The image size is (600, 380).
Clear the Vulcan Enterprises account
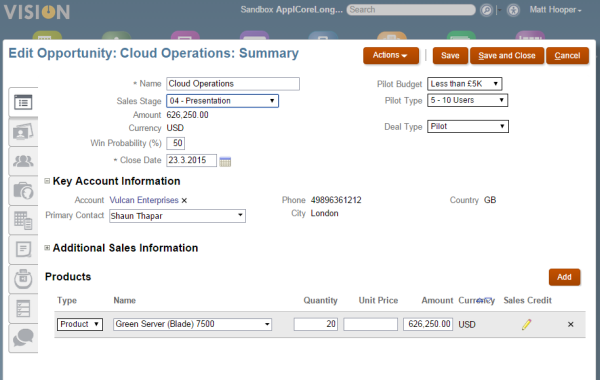click(x=184, y=201)
